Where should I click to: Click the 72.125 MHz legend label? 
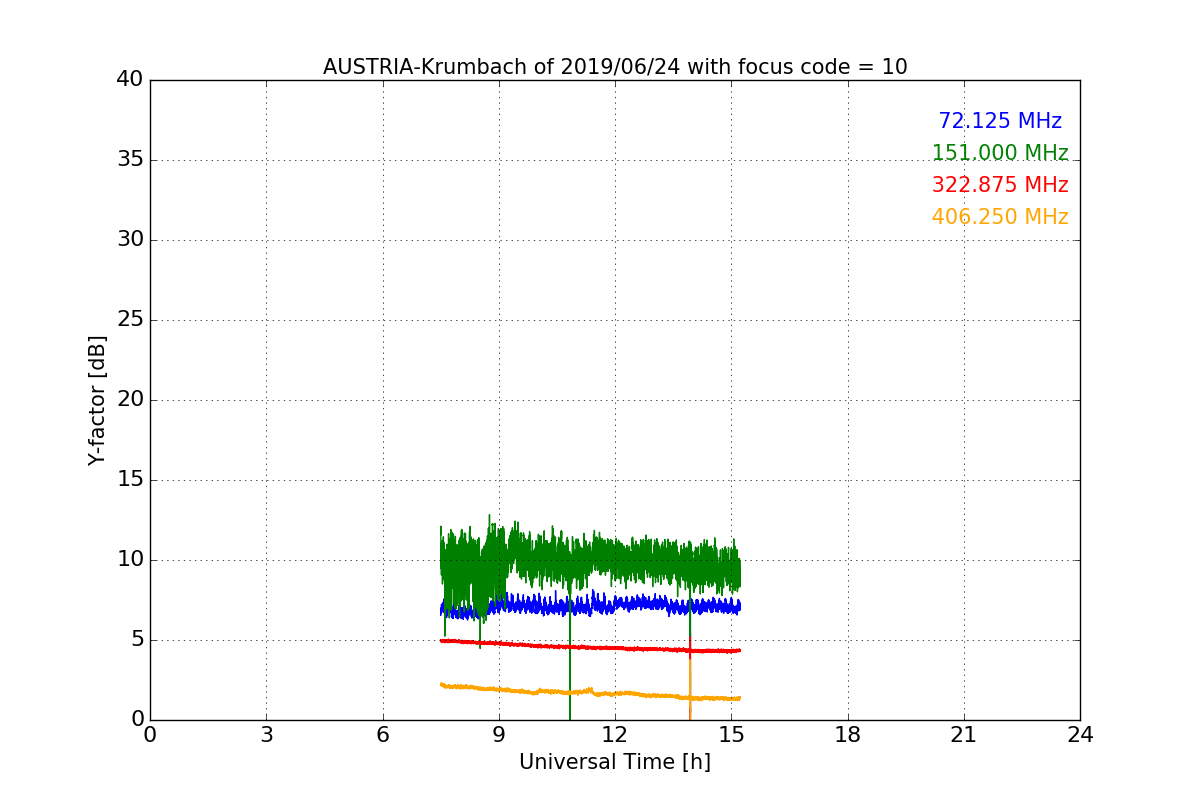[1000, 121]
